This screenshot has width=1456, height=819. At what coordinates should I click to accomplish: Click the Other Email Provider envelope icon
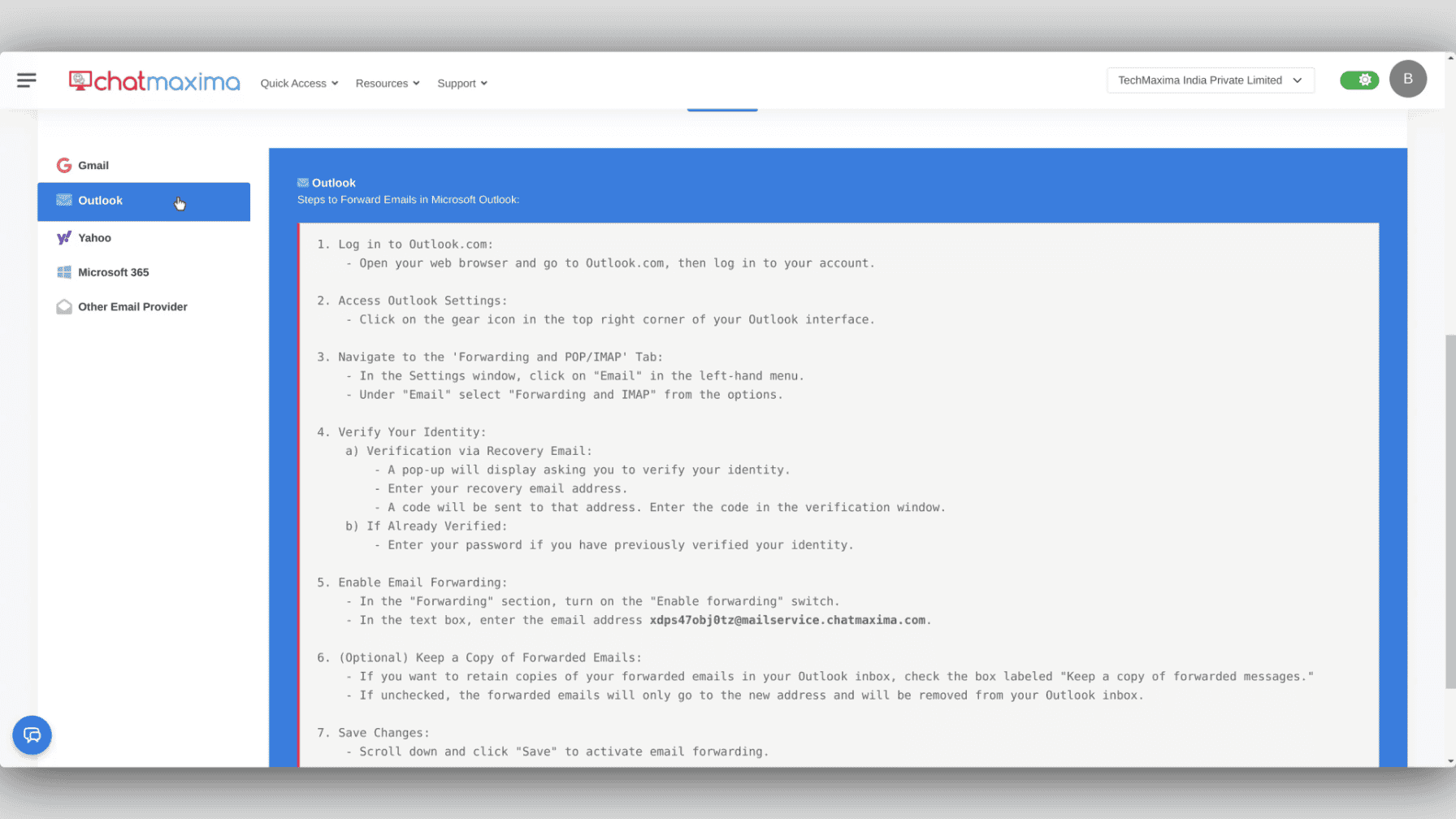(64, 307)
